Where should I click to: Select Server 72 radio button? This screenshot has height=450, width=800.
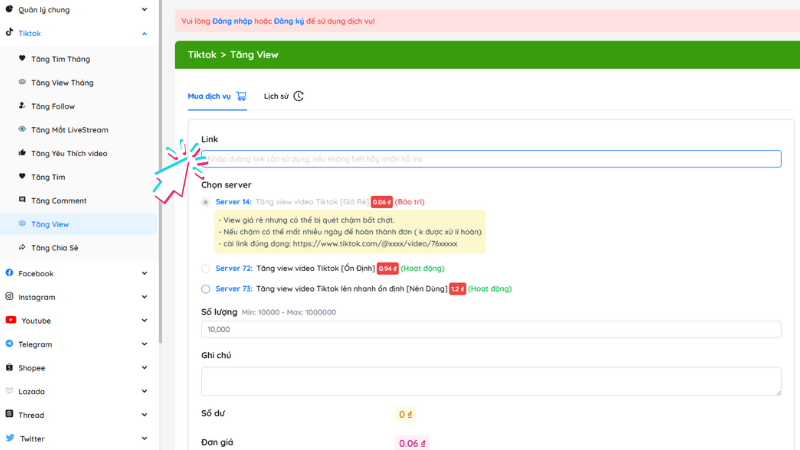[206, 268]
